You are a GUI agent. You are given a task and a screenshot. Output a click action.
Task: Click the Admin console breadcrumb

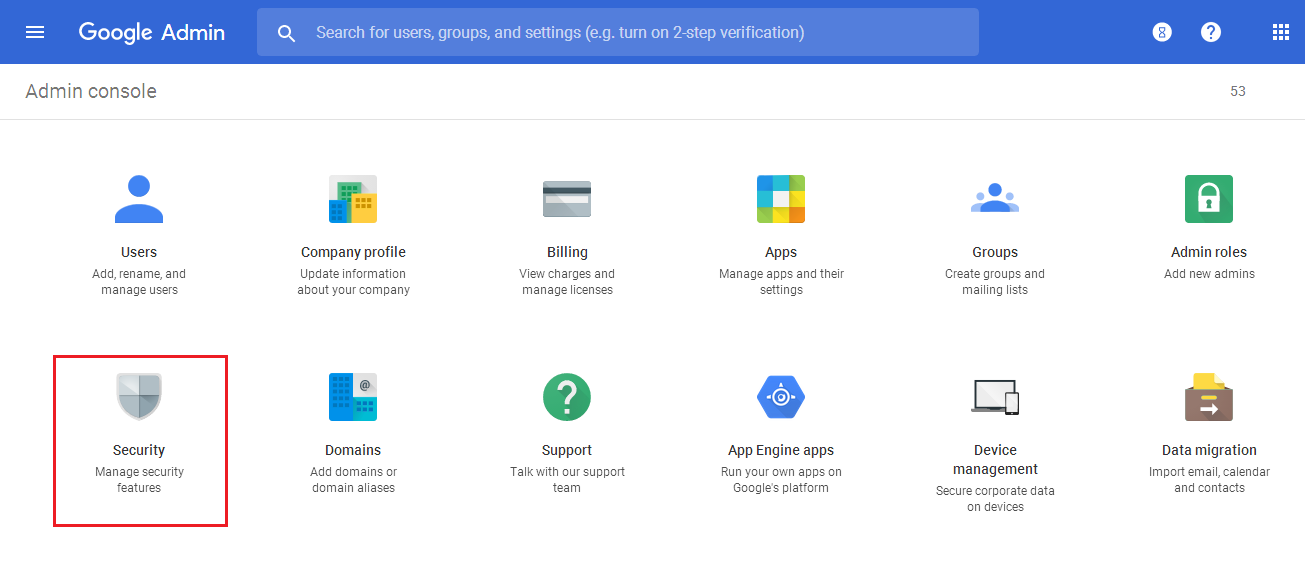pyautogui.click(x=91, y=91)
